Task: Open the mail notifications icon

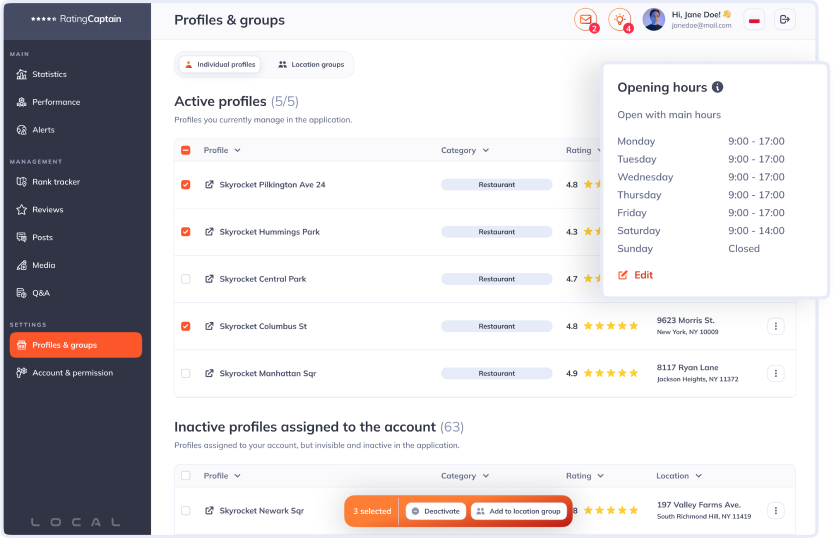Action: tap(585, 19)
